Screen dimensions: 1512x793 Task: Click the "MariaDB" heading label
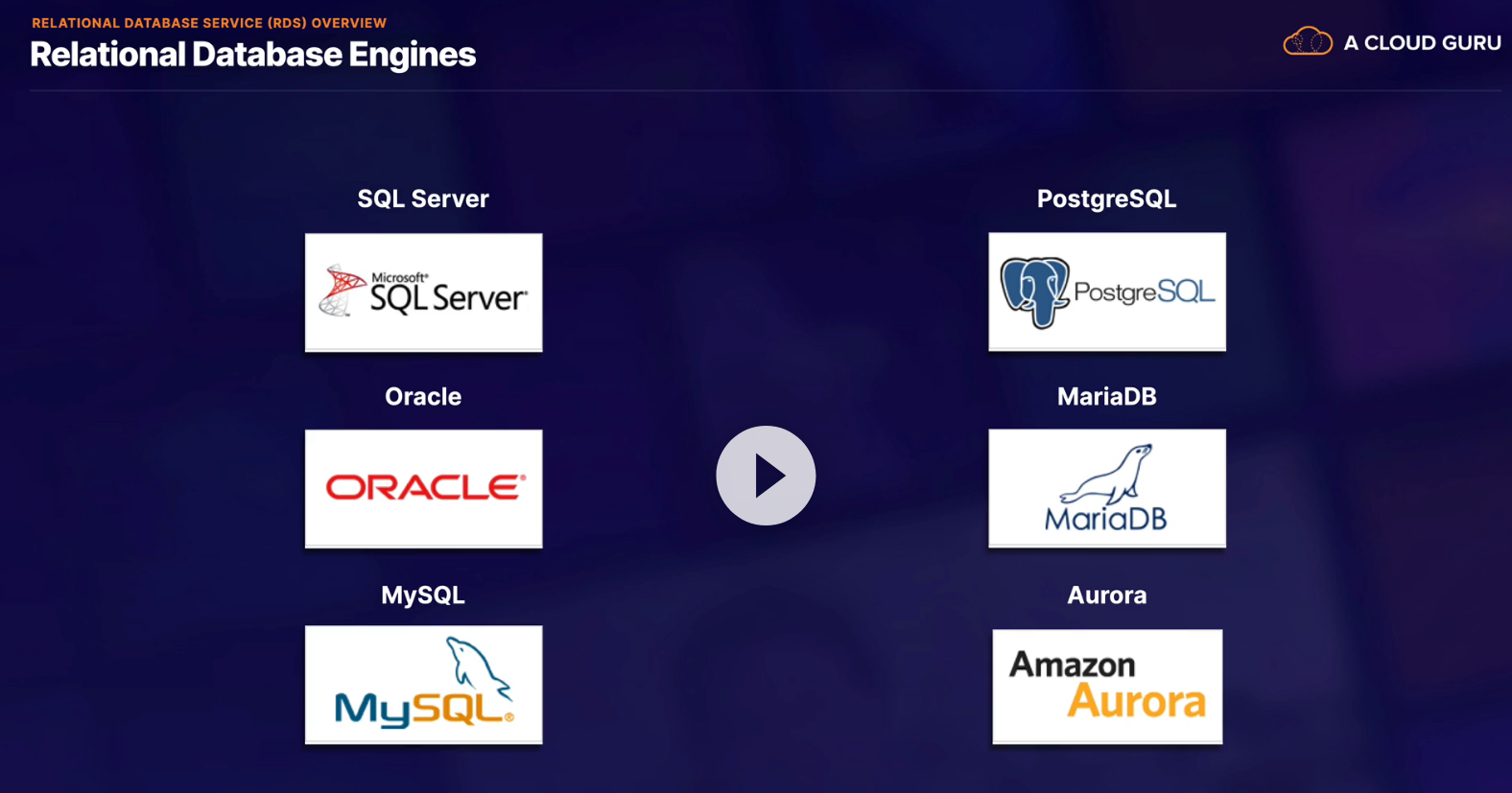1107,396
